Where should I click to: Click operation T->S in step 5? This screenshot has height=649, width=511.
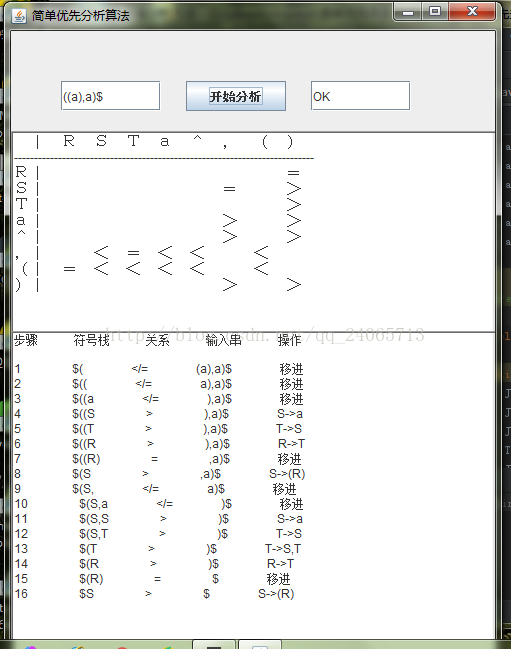[x=289, y=429]
